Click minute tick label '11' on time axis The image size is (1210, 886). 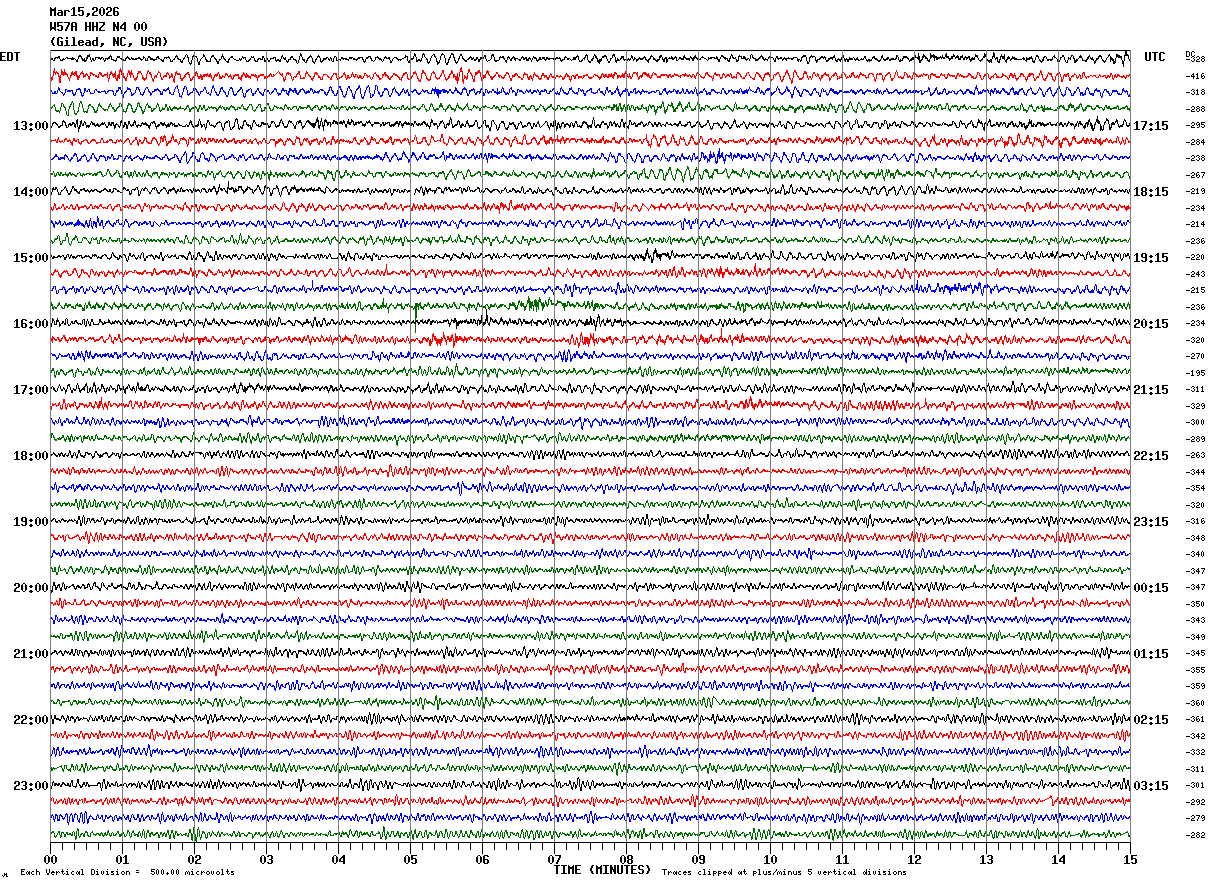coord(842,859)
